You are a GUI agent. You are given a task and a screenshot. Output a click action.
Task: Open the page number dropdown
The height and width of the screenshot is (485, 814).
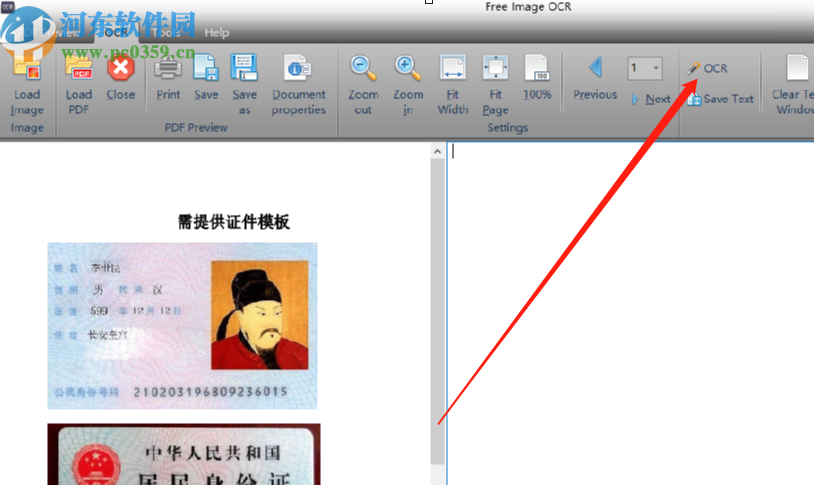pyautogui.click(x=656, y=68)
